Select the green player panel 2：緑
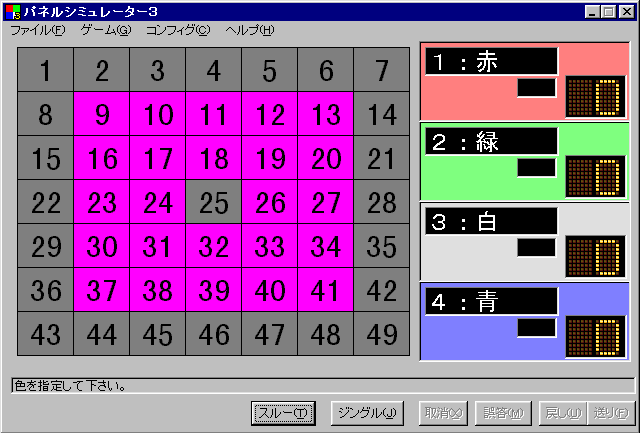Image resolution: width=640 pixels, height=433 pixels. click(524, 161)
